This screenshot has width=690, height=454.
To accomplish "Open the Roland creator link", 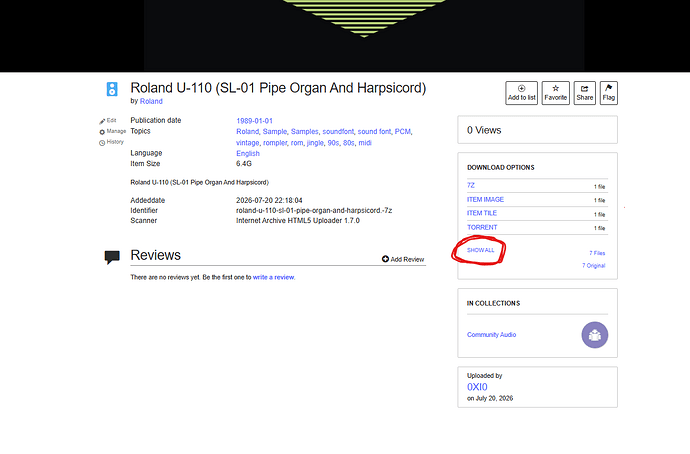I will point(151,101).
